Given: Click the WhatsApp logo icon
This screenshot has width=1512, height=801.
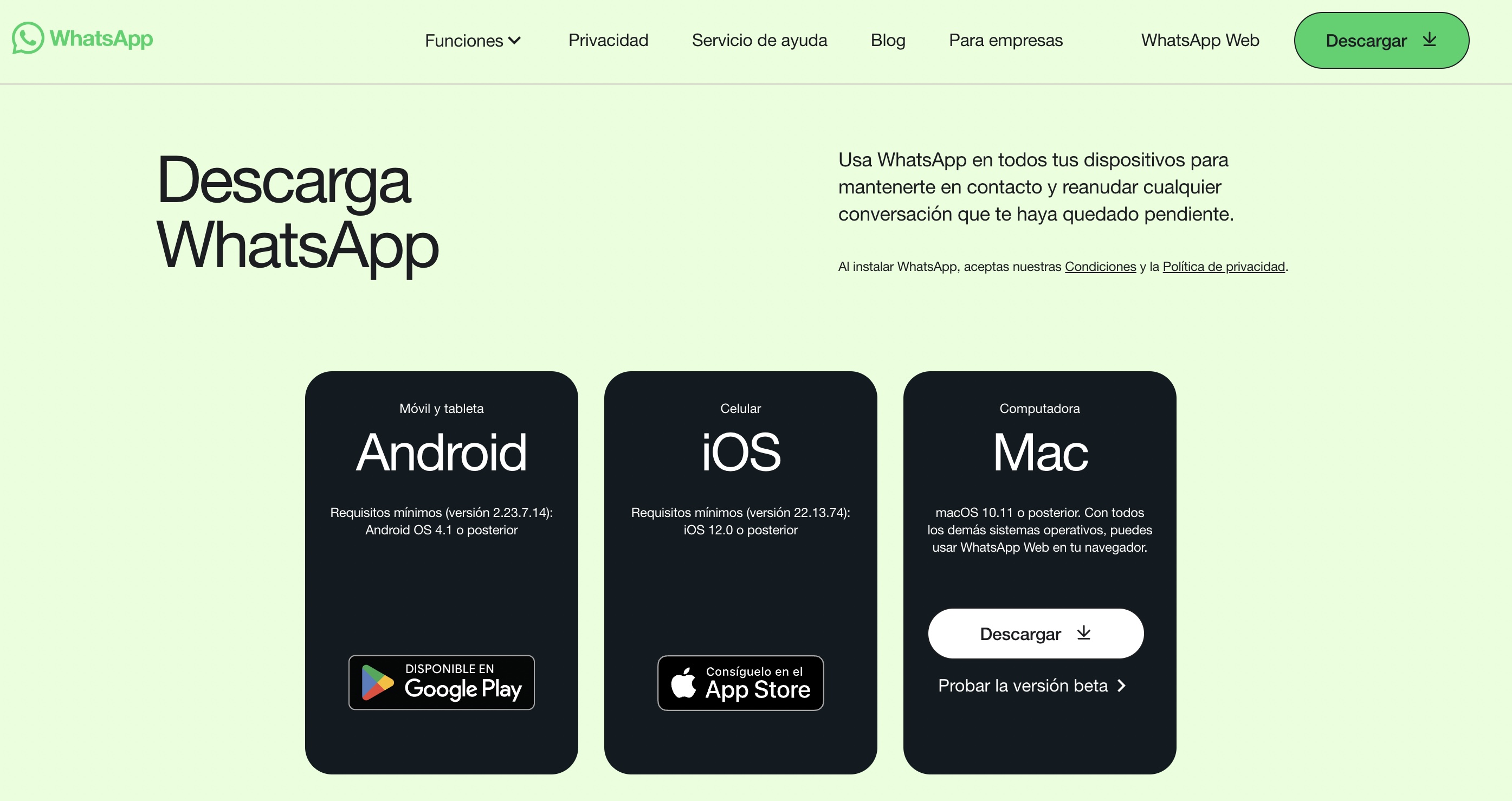Looking at the screenshot, I should coord(28,39).
